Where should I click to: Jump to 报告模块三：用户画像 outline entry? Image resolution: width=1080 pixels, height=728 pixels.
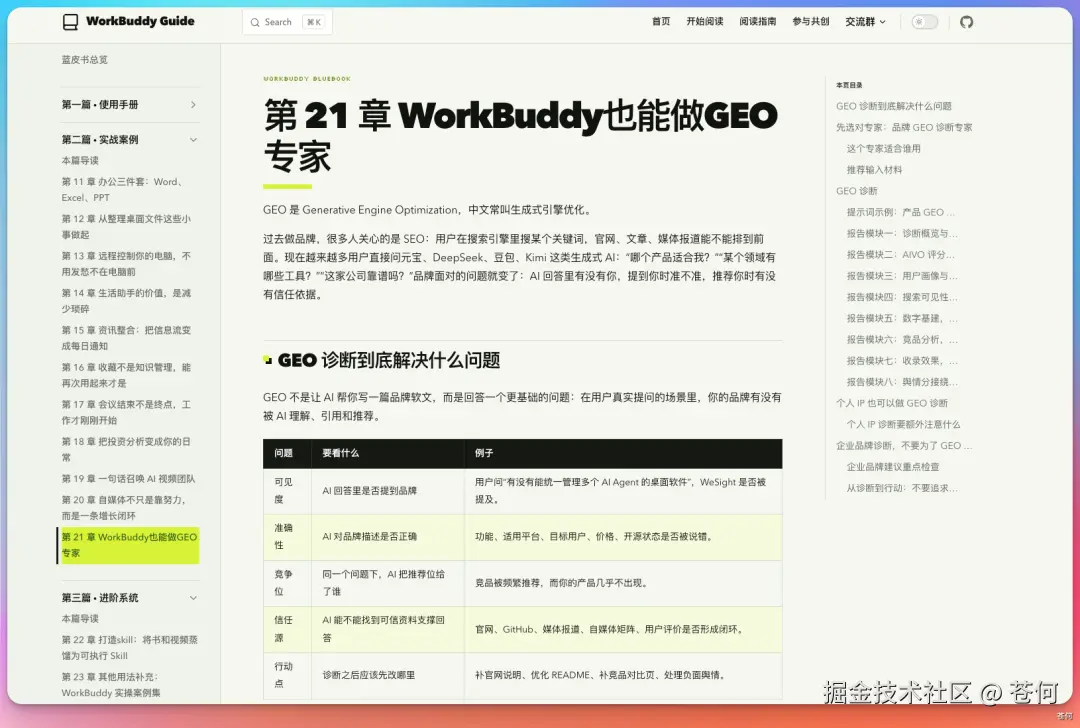[x=902, y=276]
